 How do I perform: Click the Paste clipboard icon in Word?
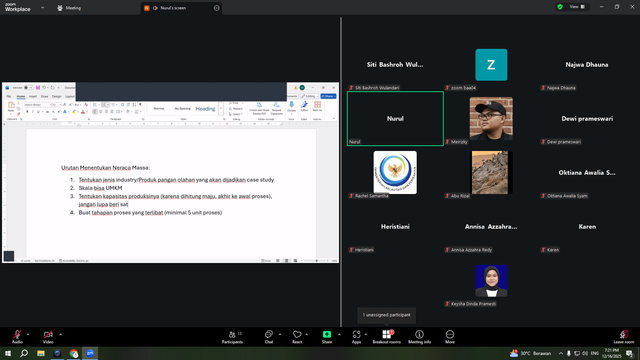coord(11,105)
